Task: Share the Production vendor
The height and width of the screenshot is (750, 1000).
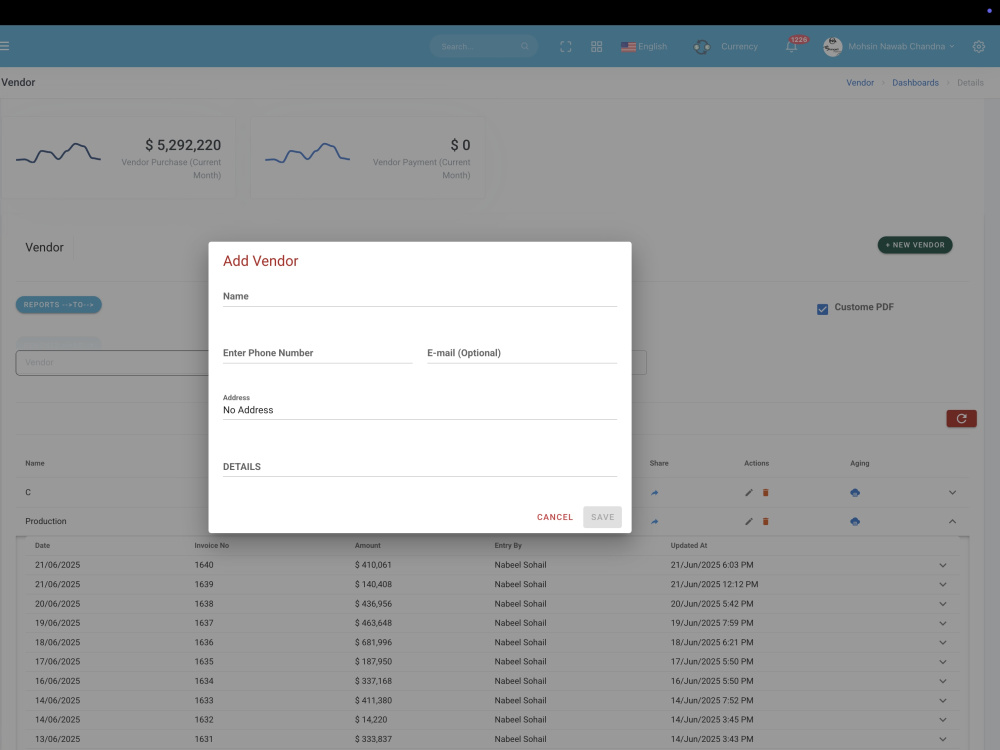Action: coord(654,522)
